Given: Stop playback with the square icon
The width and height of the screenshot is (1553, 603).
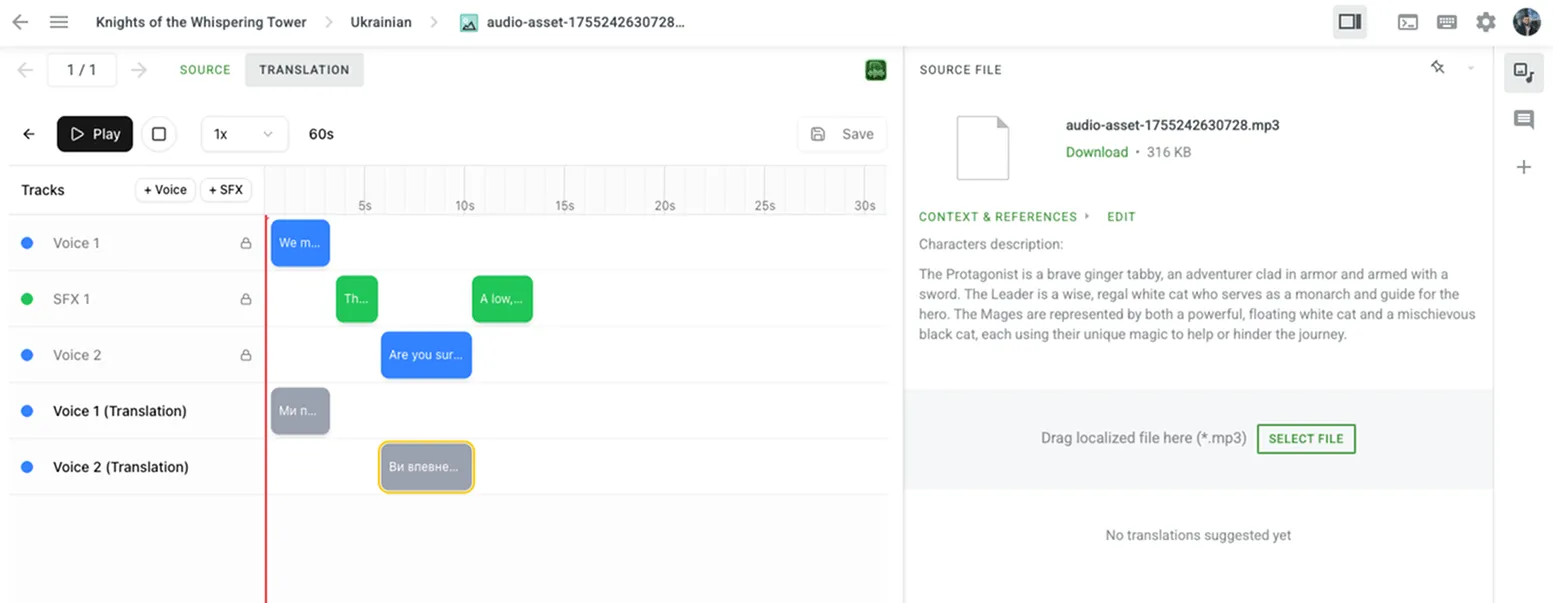Looking at the screenshot, I should point(159,134).
